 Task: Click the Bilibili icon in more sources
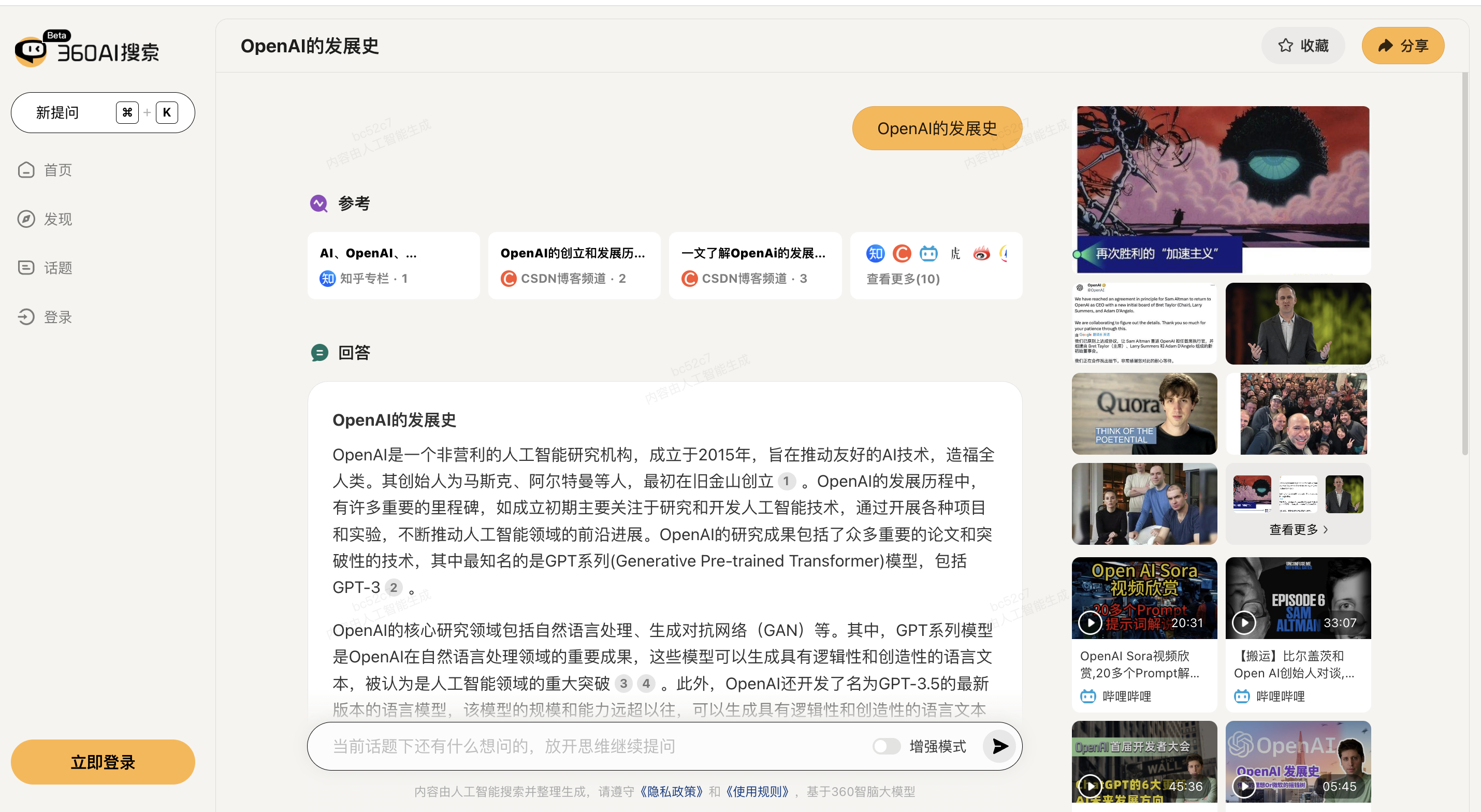click(928, 254)
